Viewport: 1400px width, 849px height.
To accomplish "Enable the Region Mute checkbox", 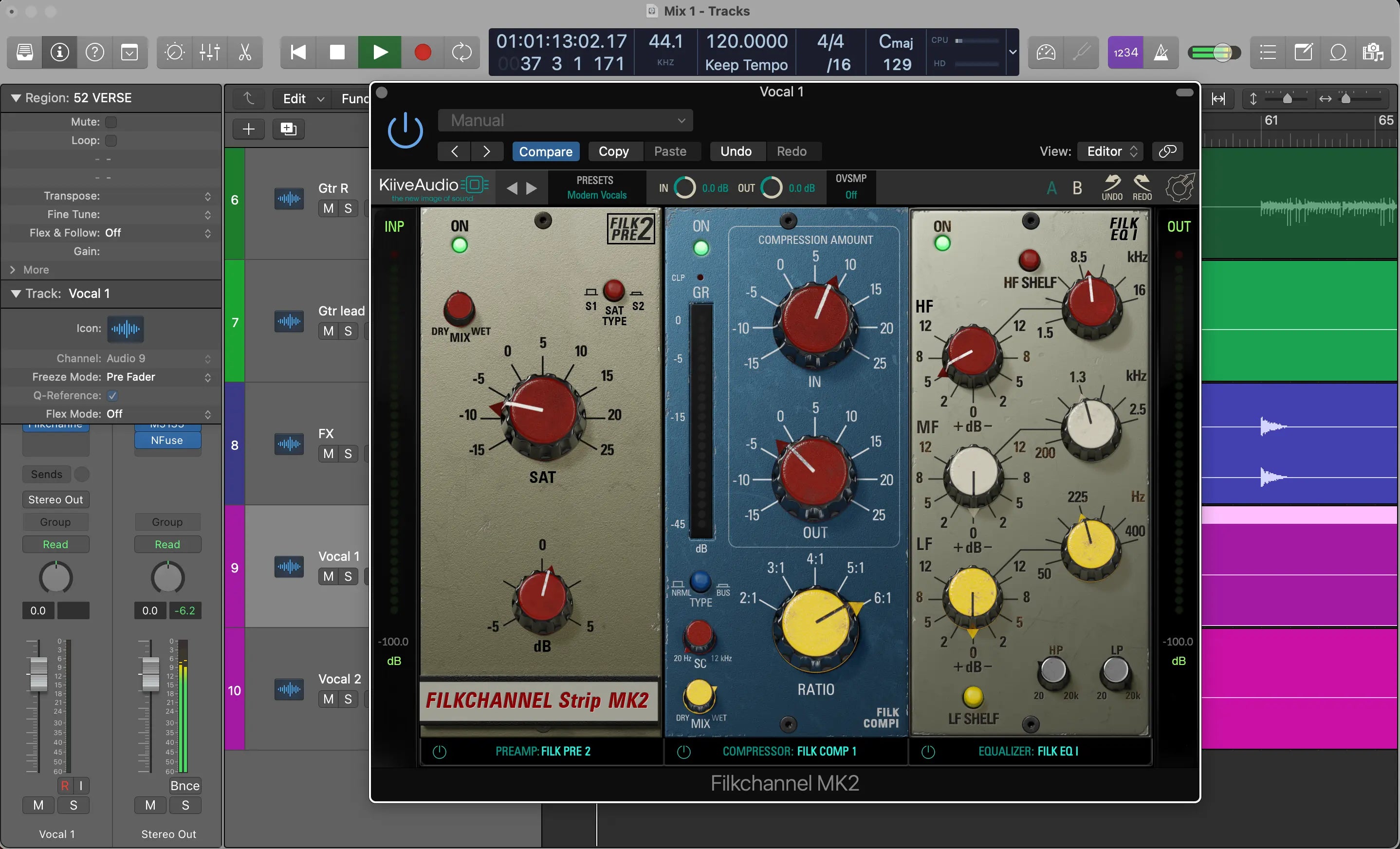I will coord(111,122).
